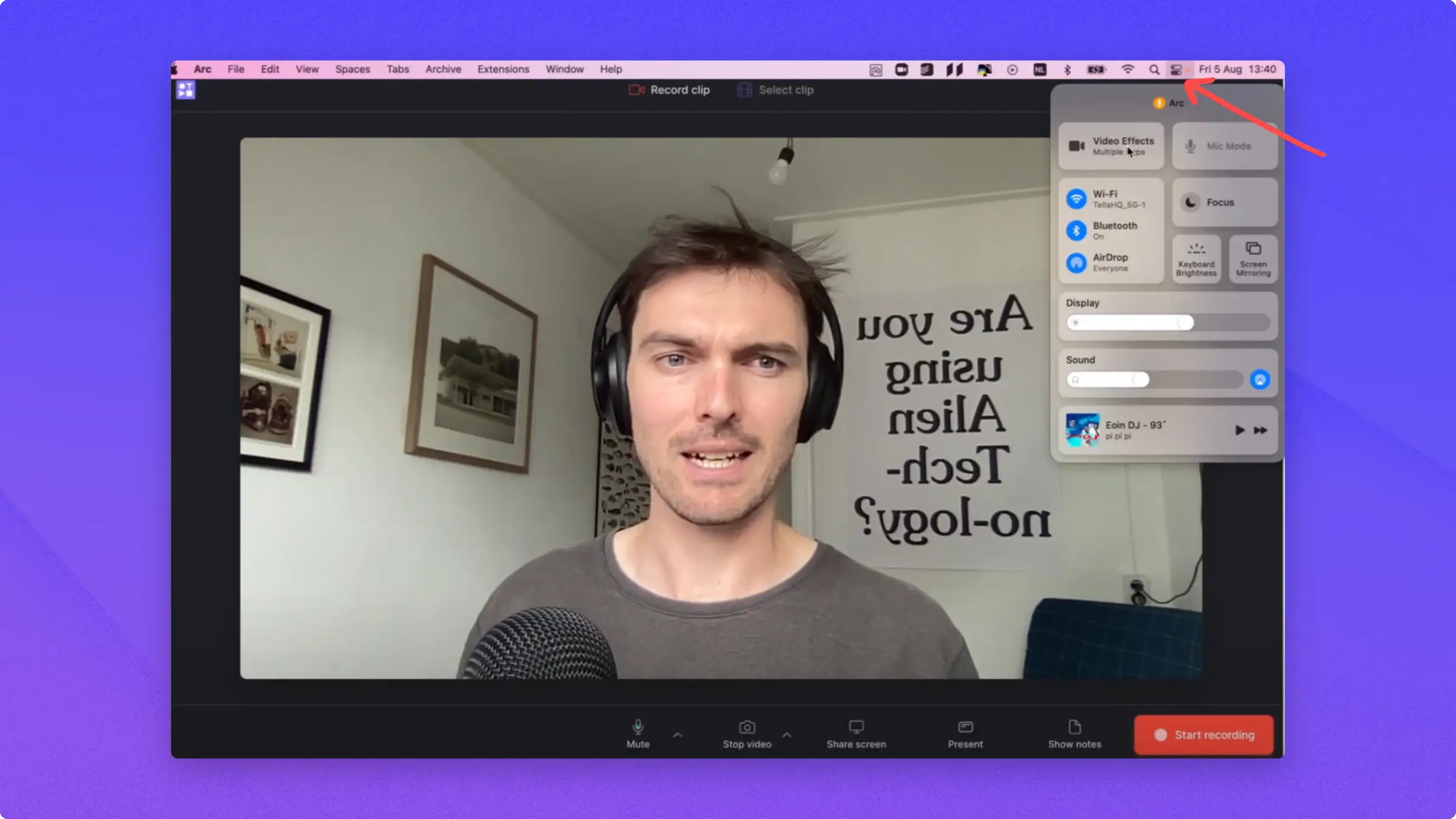Viewport: 1456px width, 819px height.
Task: Expand the microphone options chevron
Action: 678,735
